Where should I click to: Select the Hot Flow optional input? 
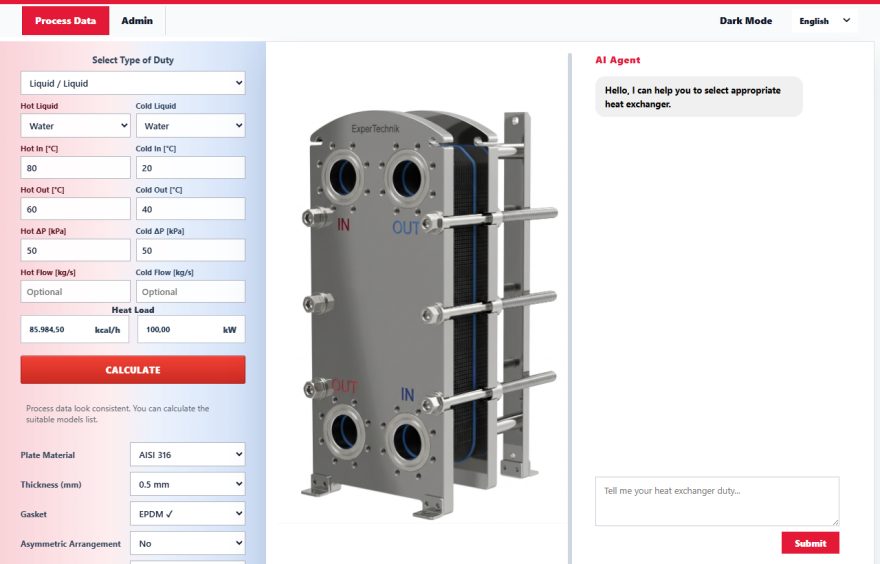coord(75,292)
